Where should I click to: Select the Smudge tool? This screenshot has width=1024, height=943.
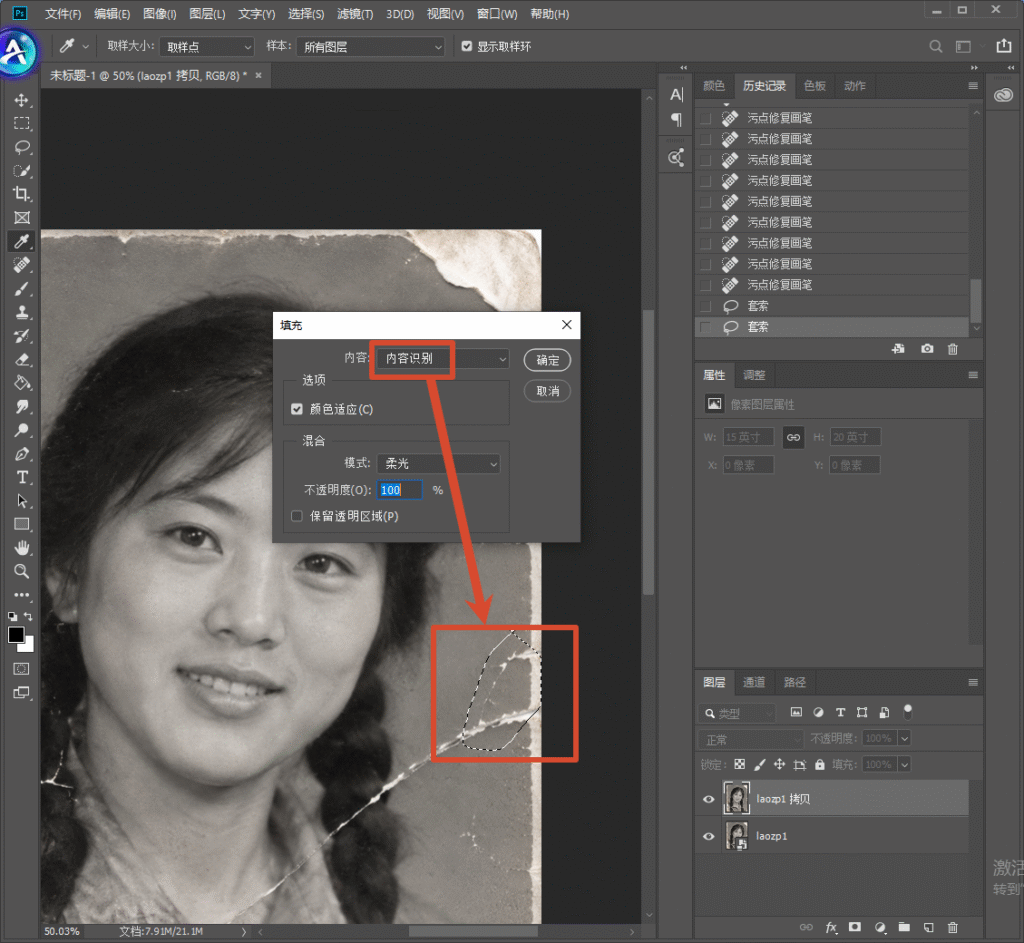[x=22, y=406]
